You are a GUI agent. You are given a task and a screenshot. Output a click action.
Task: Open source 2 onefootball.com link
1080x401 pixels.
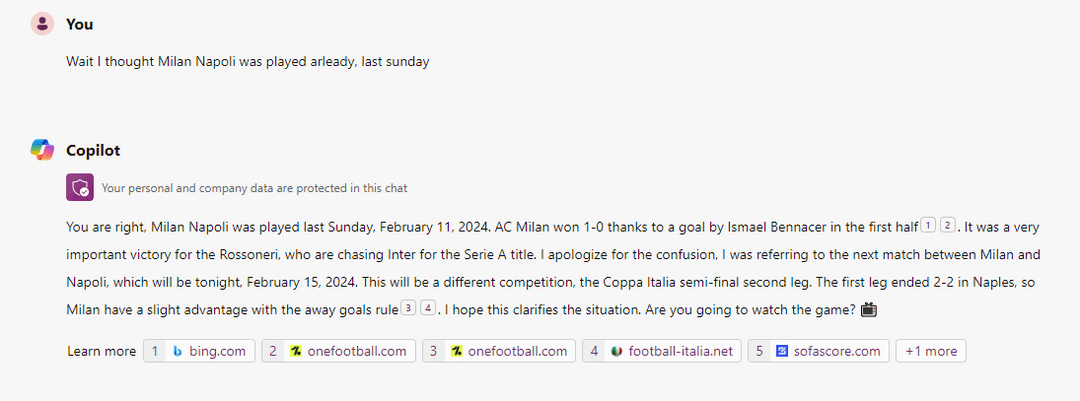[338, 351]
